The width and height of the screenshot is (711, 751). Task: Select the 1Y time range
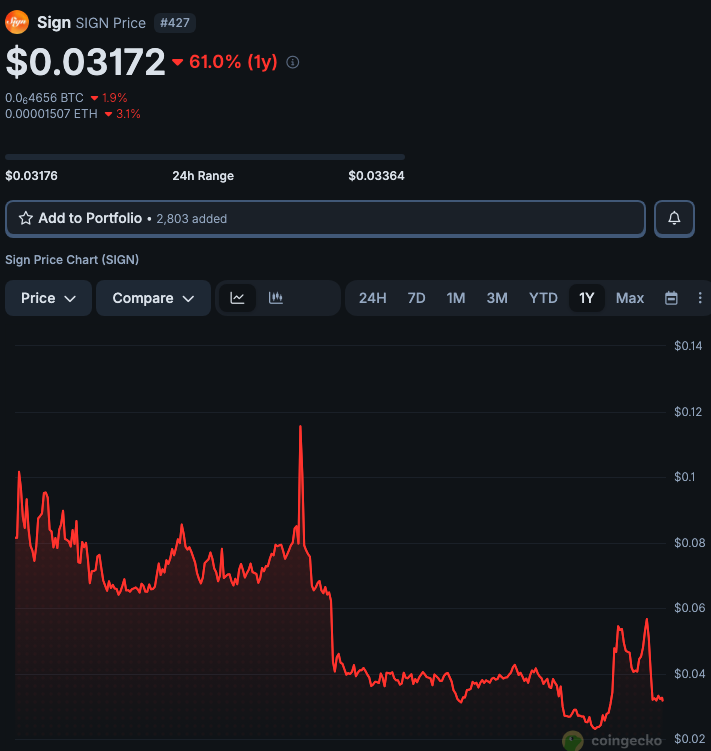pos(586,298)
